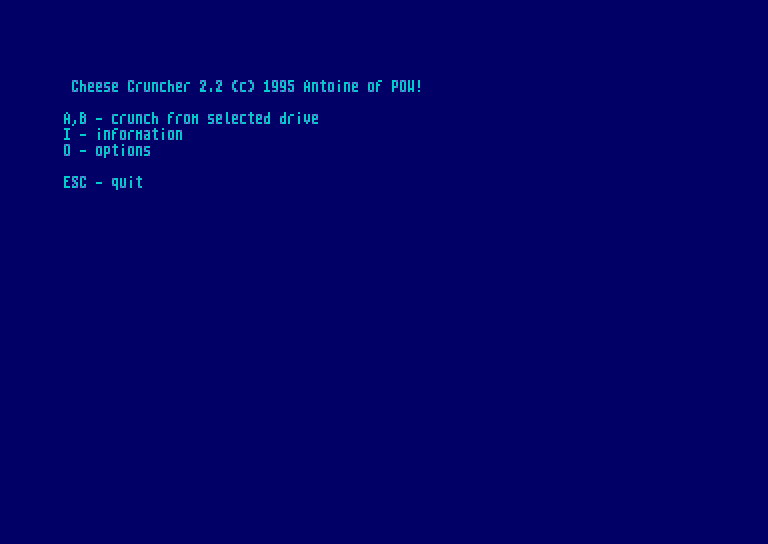The height and width of the screenshot is (544, 768).
Task: Click the word 'options'
Action: pyautogui.click(x=123, y=151)
